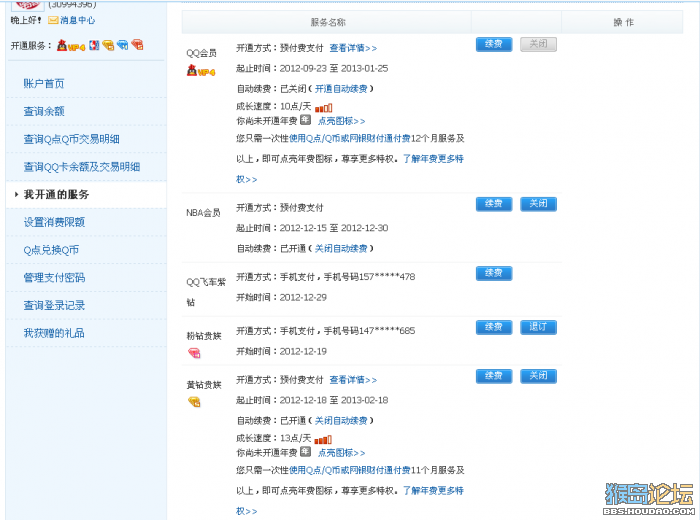Viewport: 700px width, 520px height.
Task: Click the NBA会员 service name
Action: coord(203,212)
